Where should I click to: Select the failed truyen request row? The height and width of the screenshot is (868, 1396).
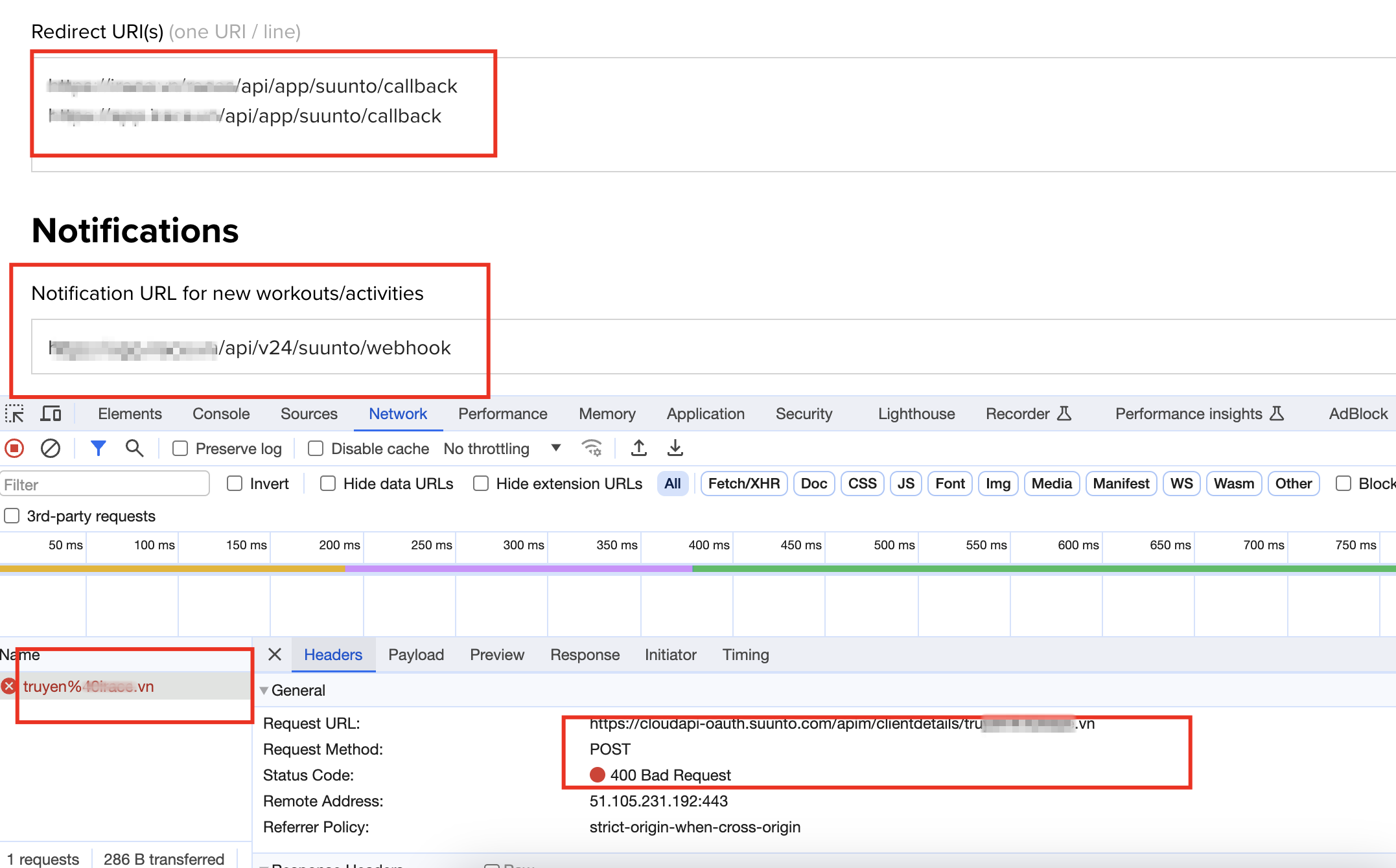click(x=89, y=687)
